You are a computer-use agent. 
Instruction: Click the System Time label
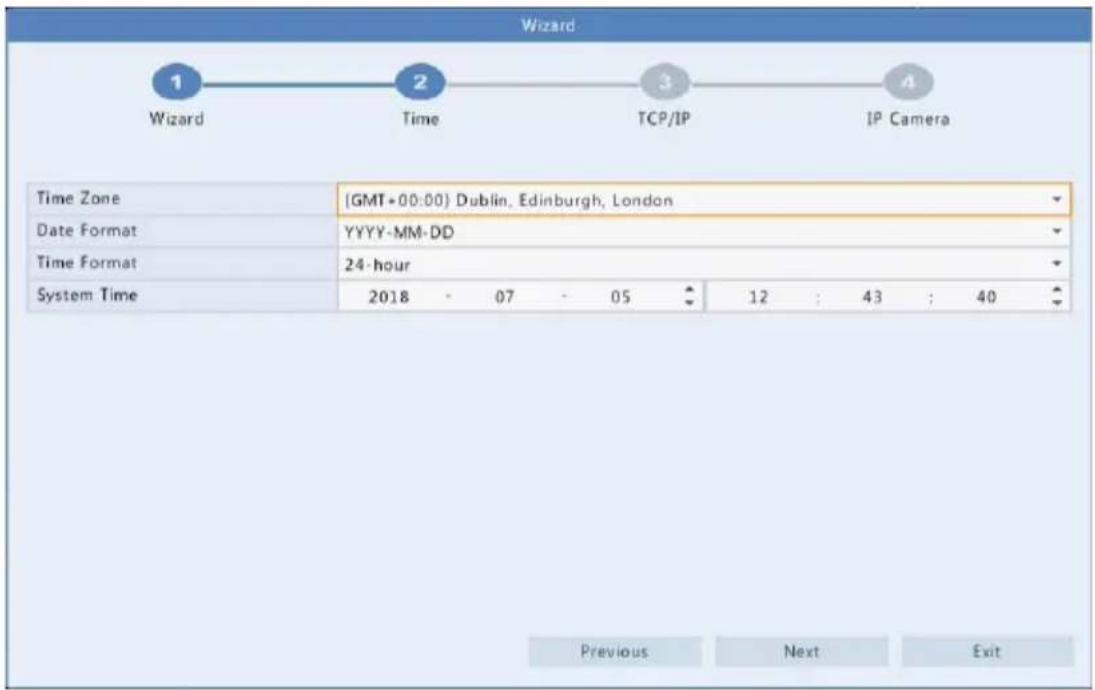(87, 295)
